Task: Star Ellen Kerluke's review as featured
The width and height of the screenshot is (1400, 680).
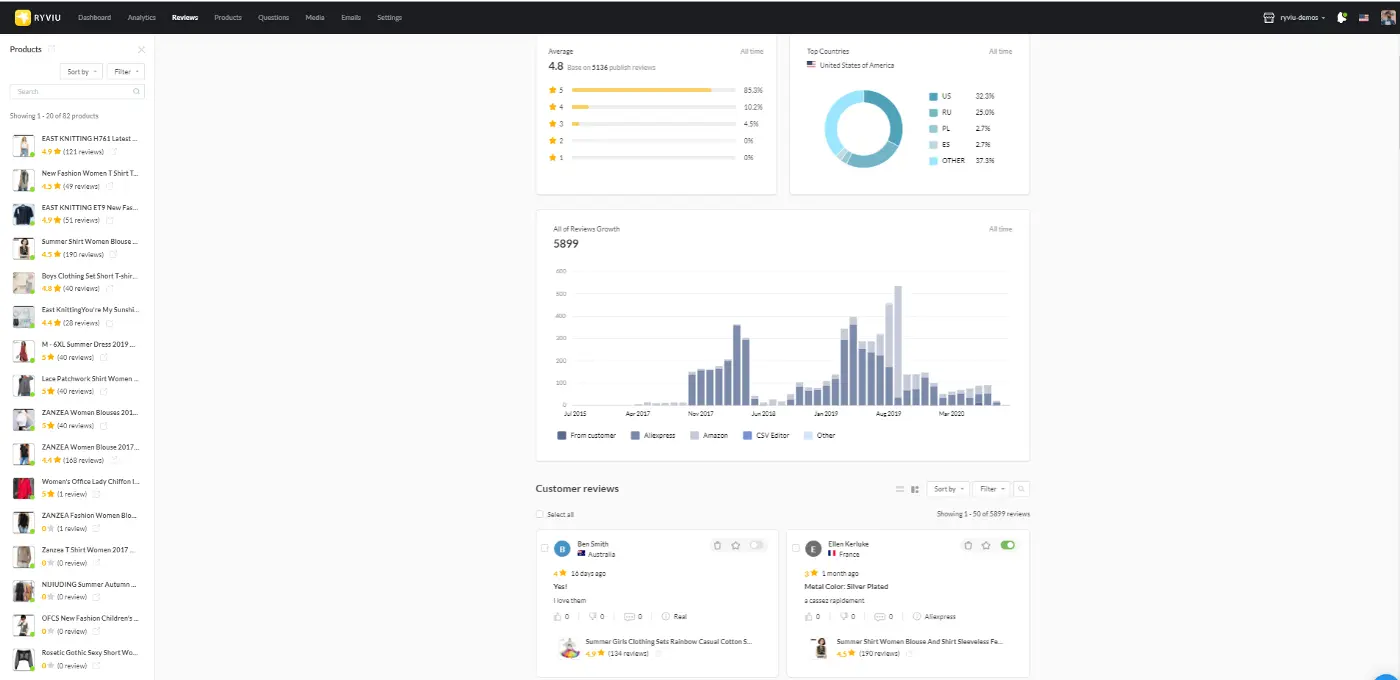Action: [985, 545]
